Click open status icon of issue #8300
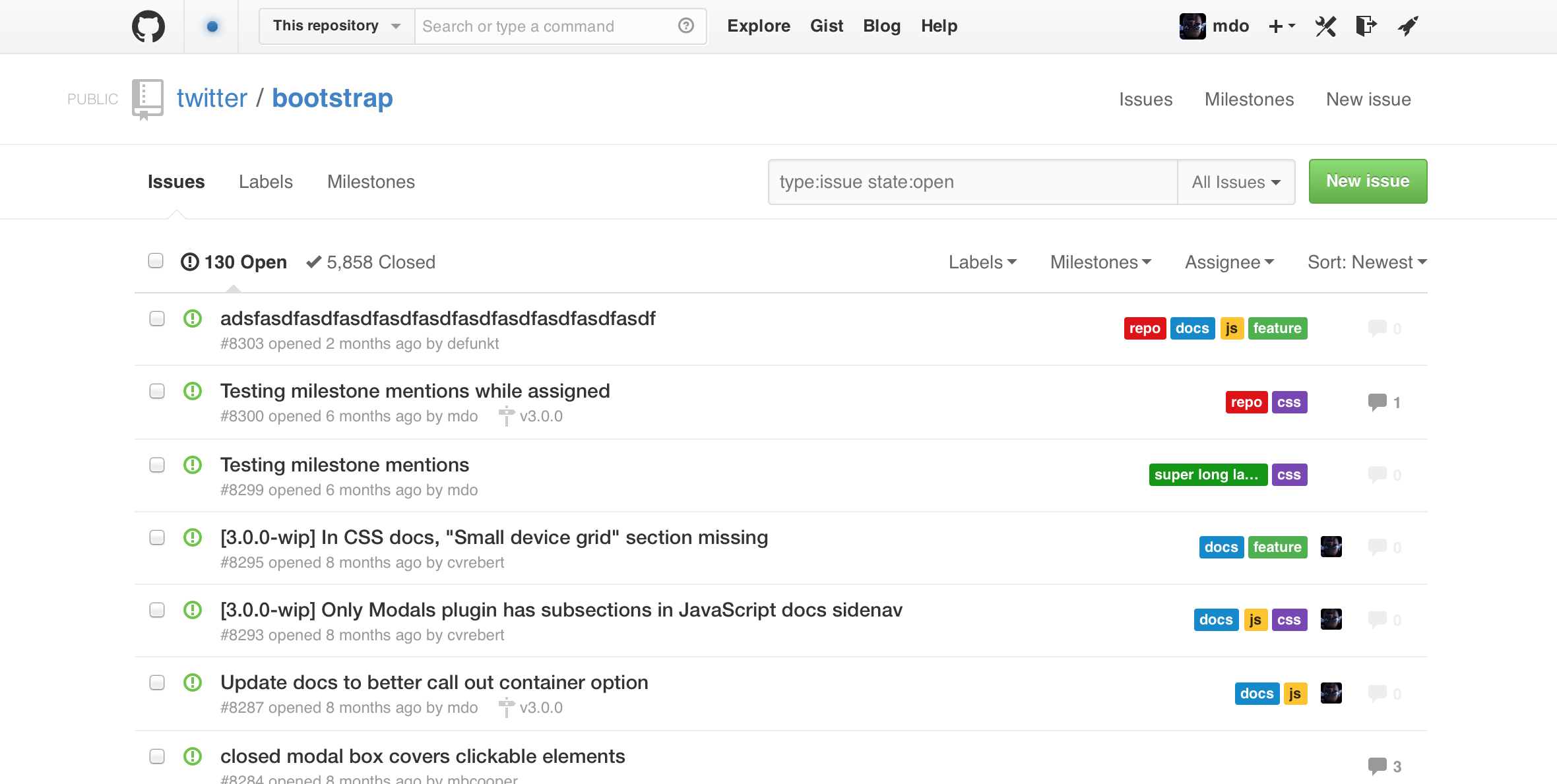1557x784 pixels. click(192, 392)
